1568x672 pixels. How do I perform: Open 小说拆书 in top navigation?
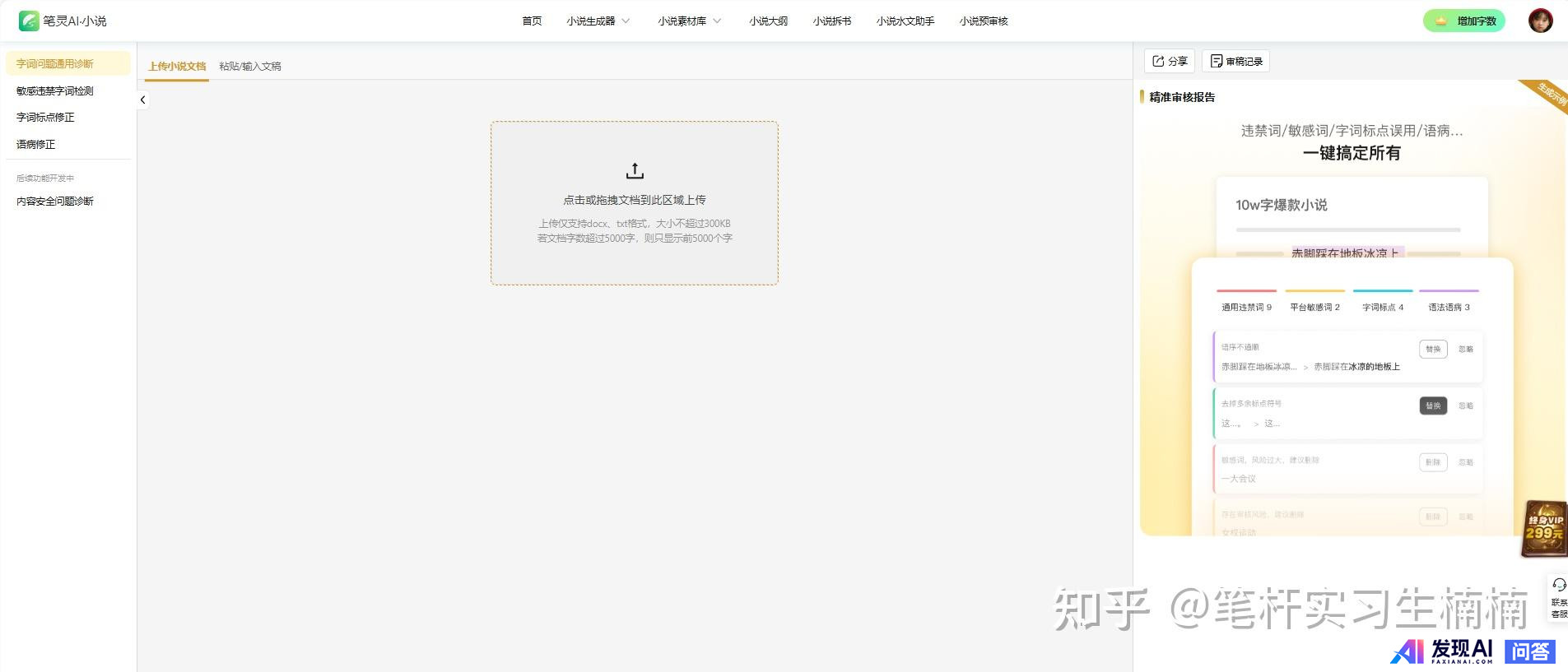[x=831, y=21]
